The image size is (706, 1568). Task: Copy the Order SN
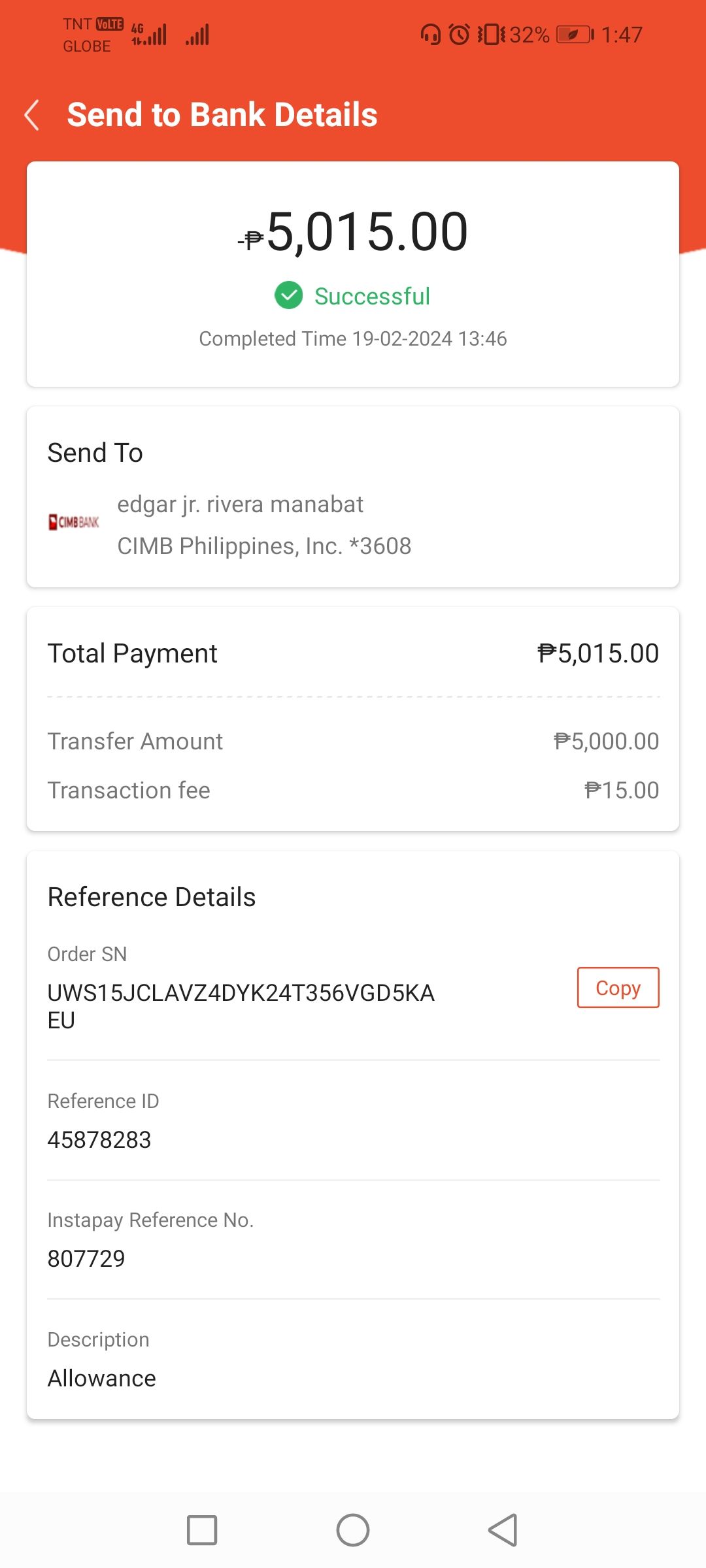618,988
